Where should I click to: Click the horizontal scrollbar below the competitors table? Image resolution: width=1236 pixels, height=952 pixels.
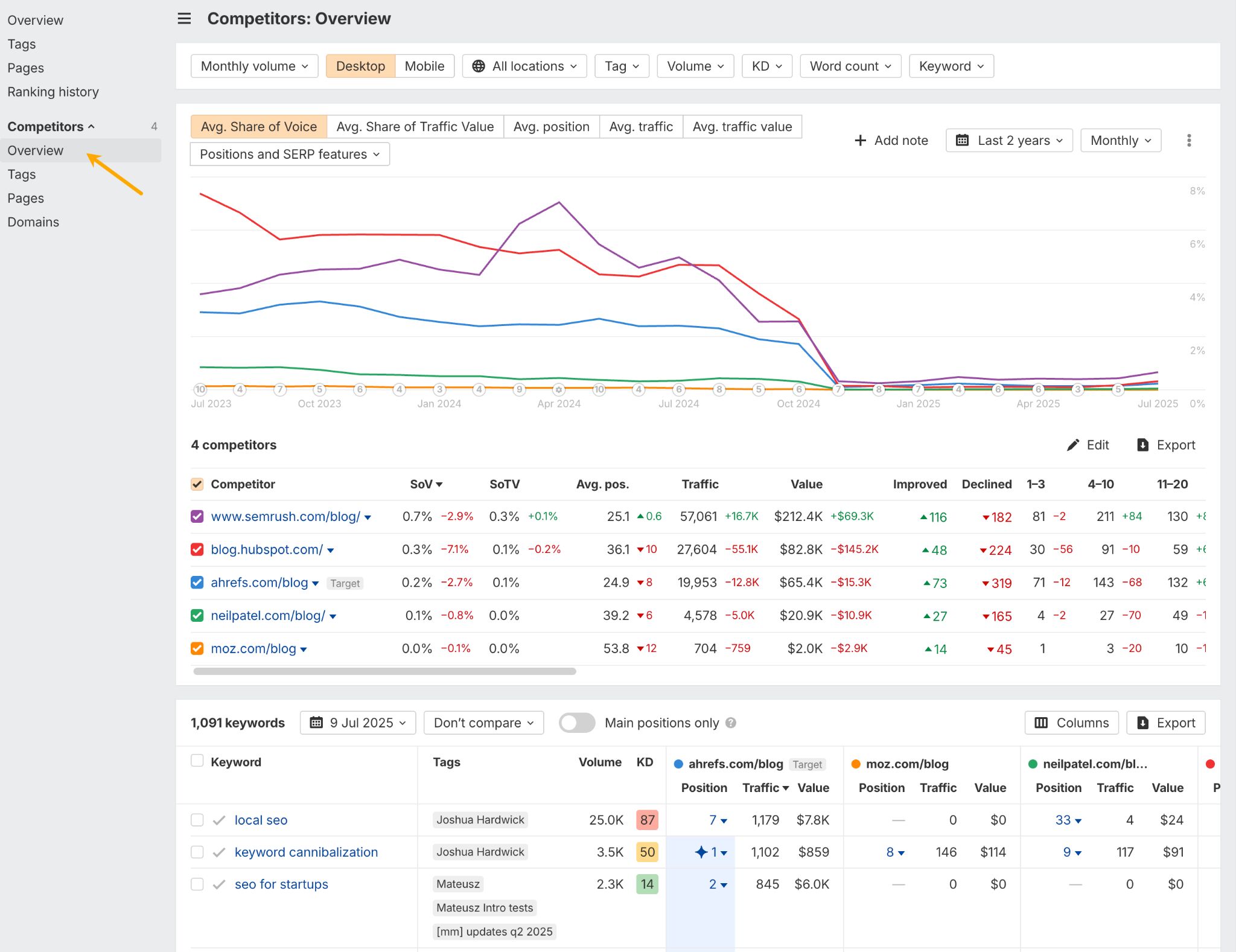click(x=384, y=671)
